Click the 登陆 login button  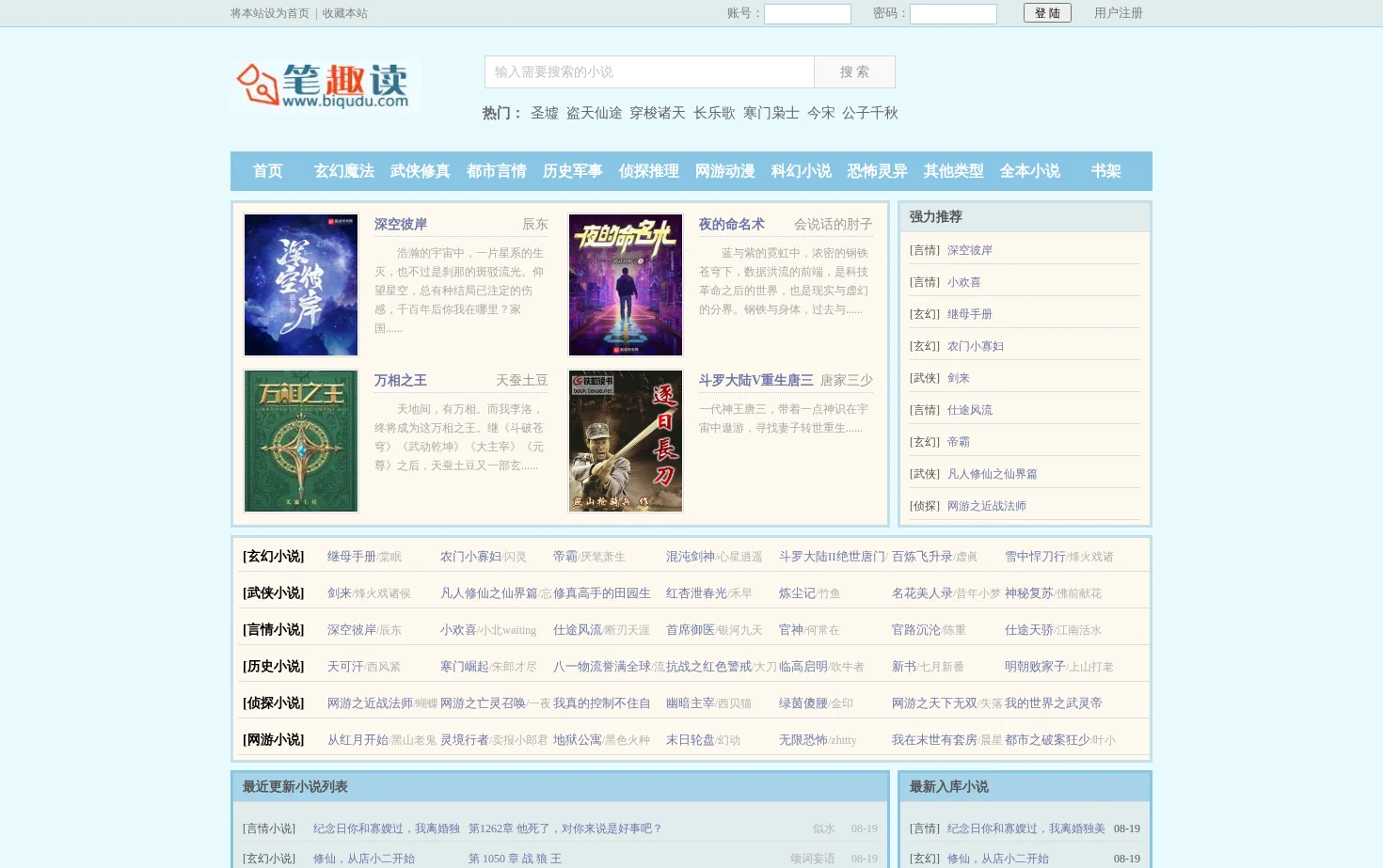coord(1047,13)
